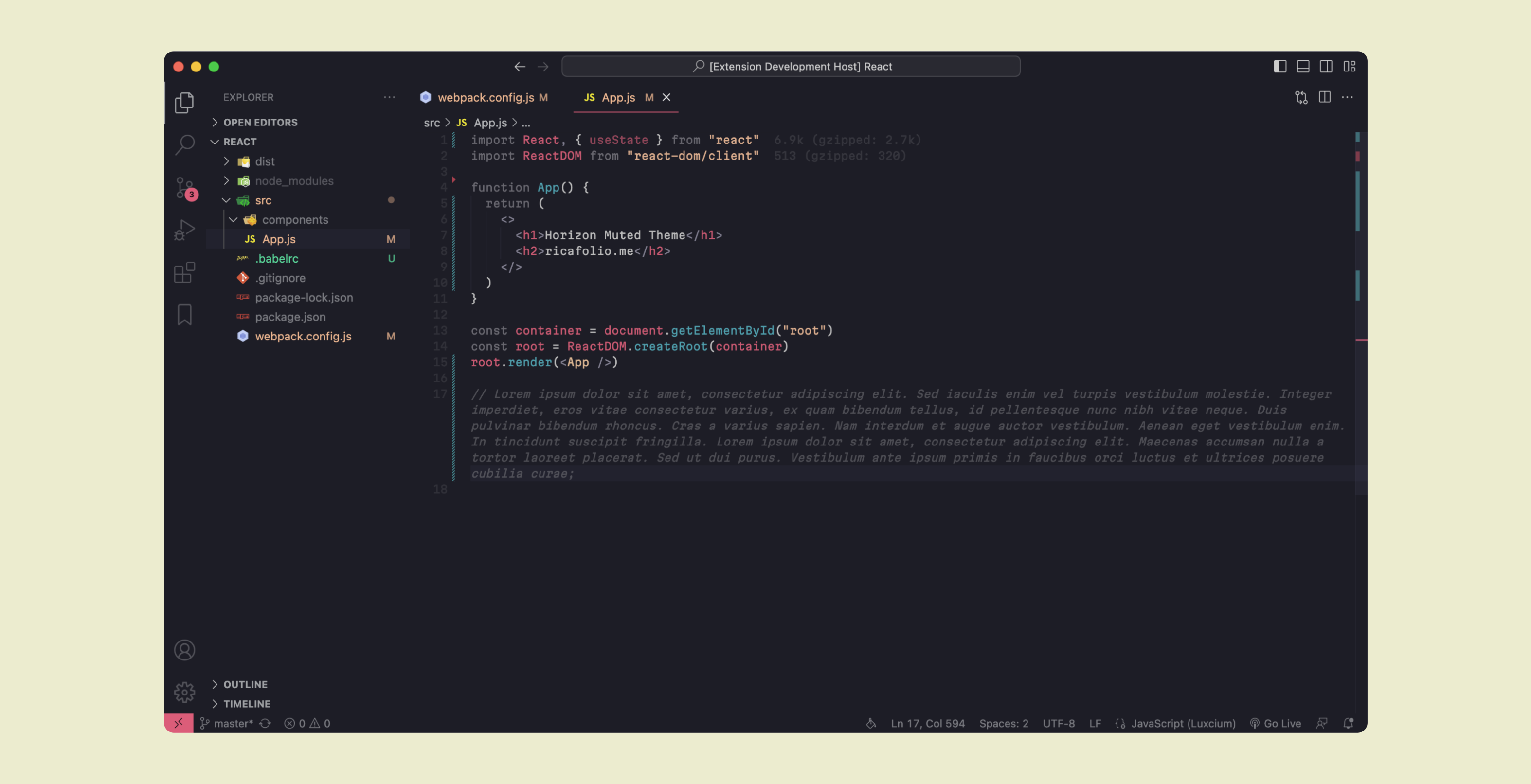Click the feedback person icon in status bar
1531x784 pixels.
[x=1321, y=723]
